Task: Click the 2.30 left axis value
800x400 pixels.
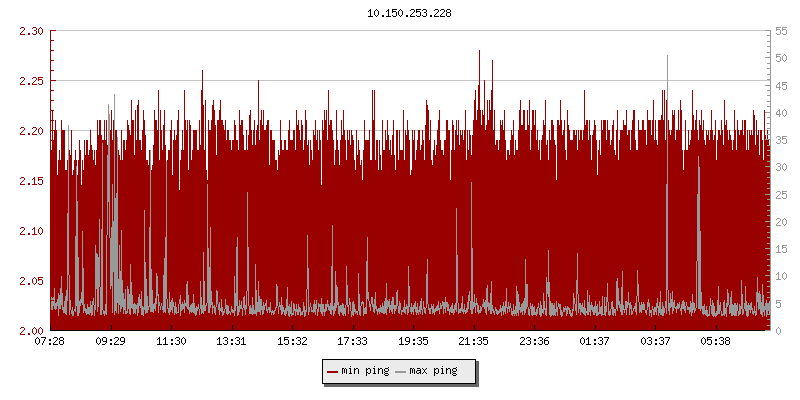Action: (31, 31)
